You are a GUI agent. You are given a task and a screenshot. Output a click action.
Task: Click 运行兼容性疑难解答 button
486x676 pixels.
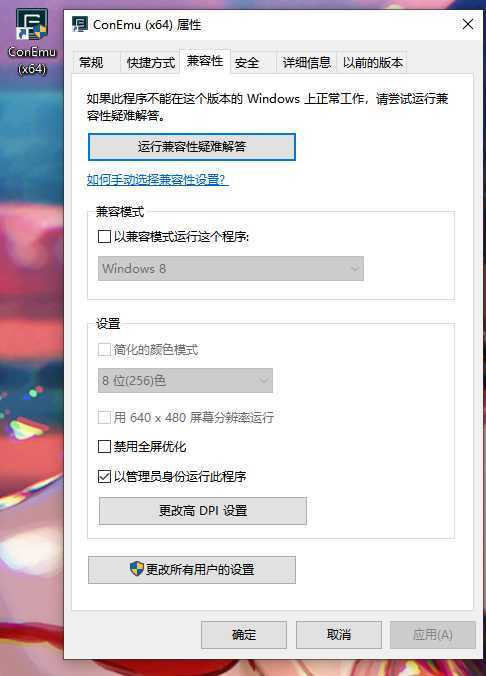(192, 147)
